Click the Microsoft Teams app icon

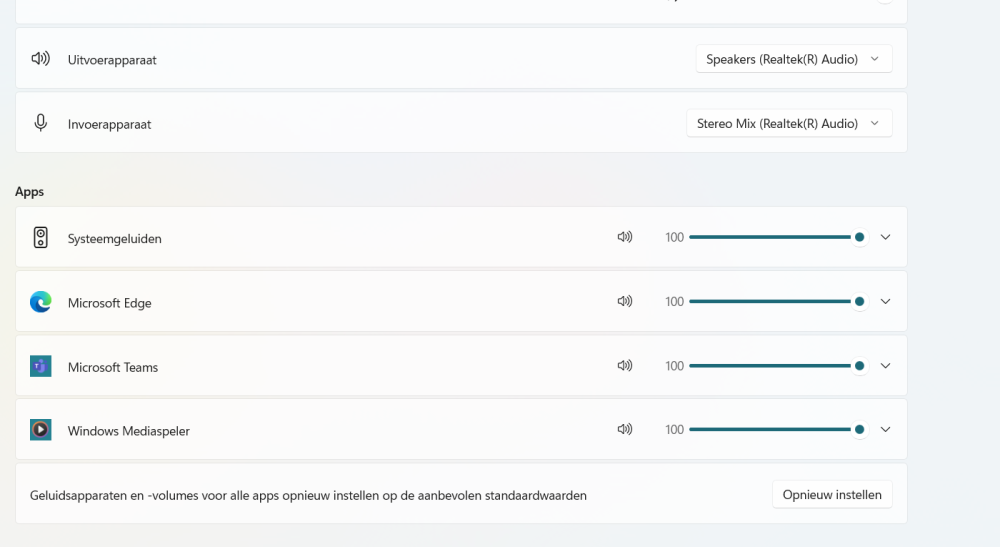(x=40, y=366)
